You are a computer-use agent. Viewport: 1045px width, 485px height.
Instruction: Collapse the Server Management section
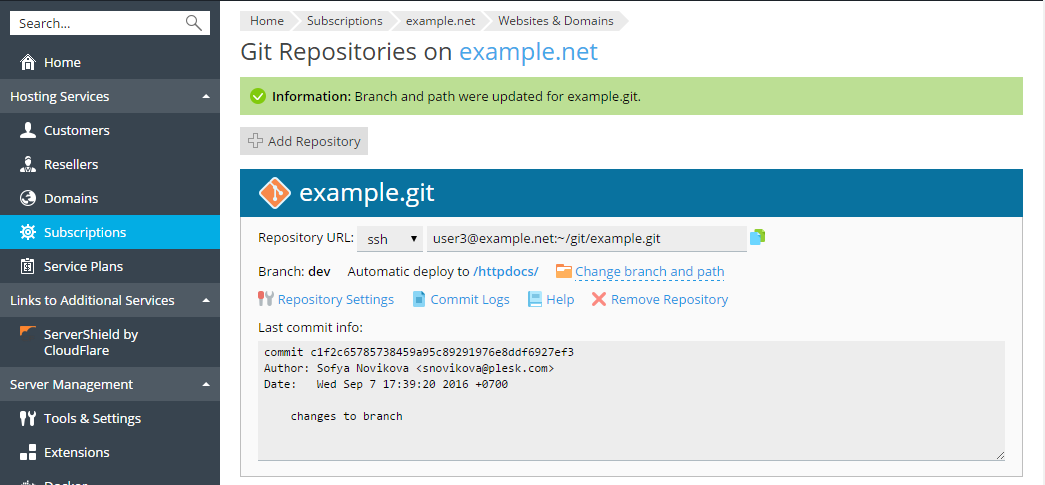tap(205, 385)
